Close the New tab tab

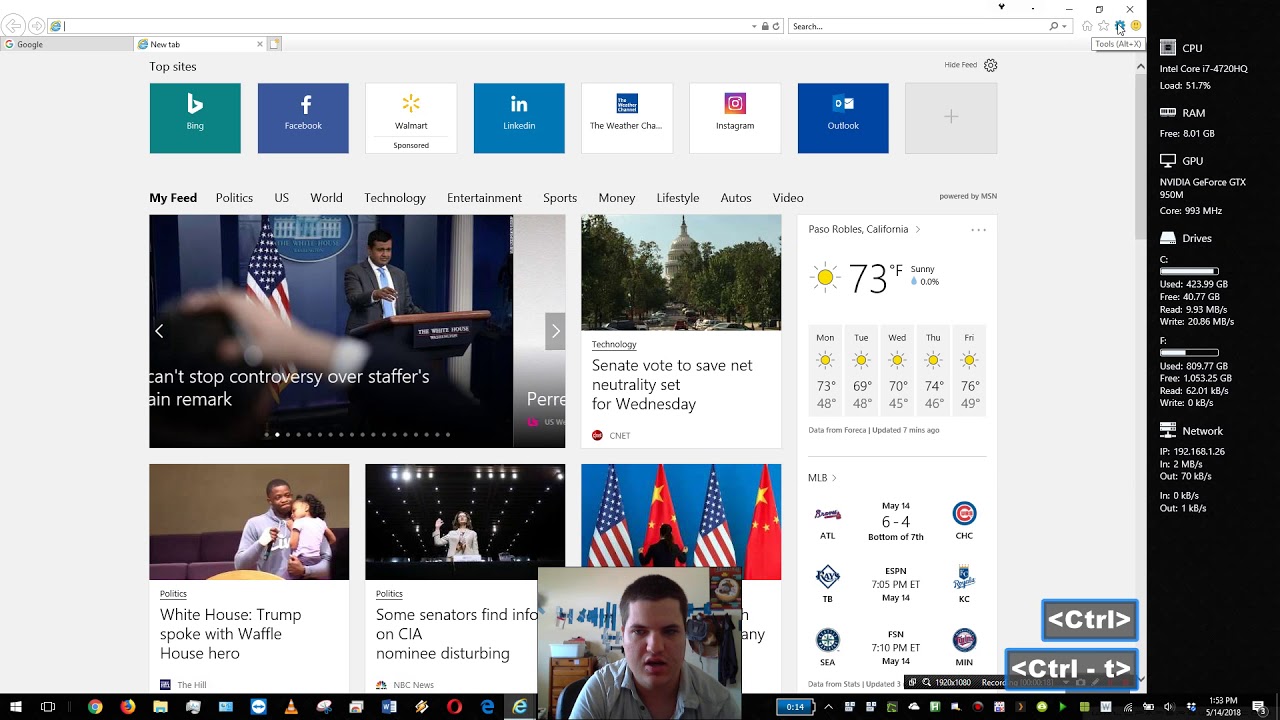pyautogui.click(x=260, y=44)
